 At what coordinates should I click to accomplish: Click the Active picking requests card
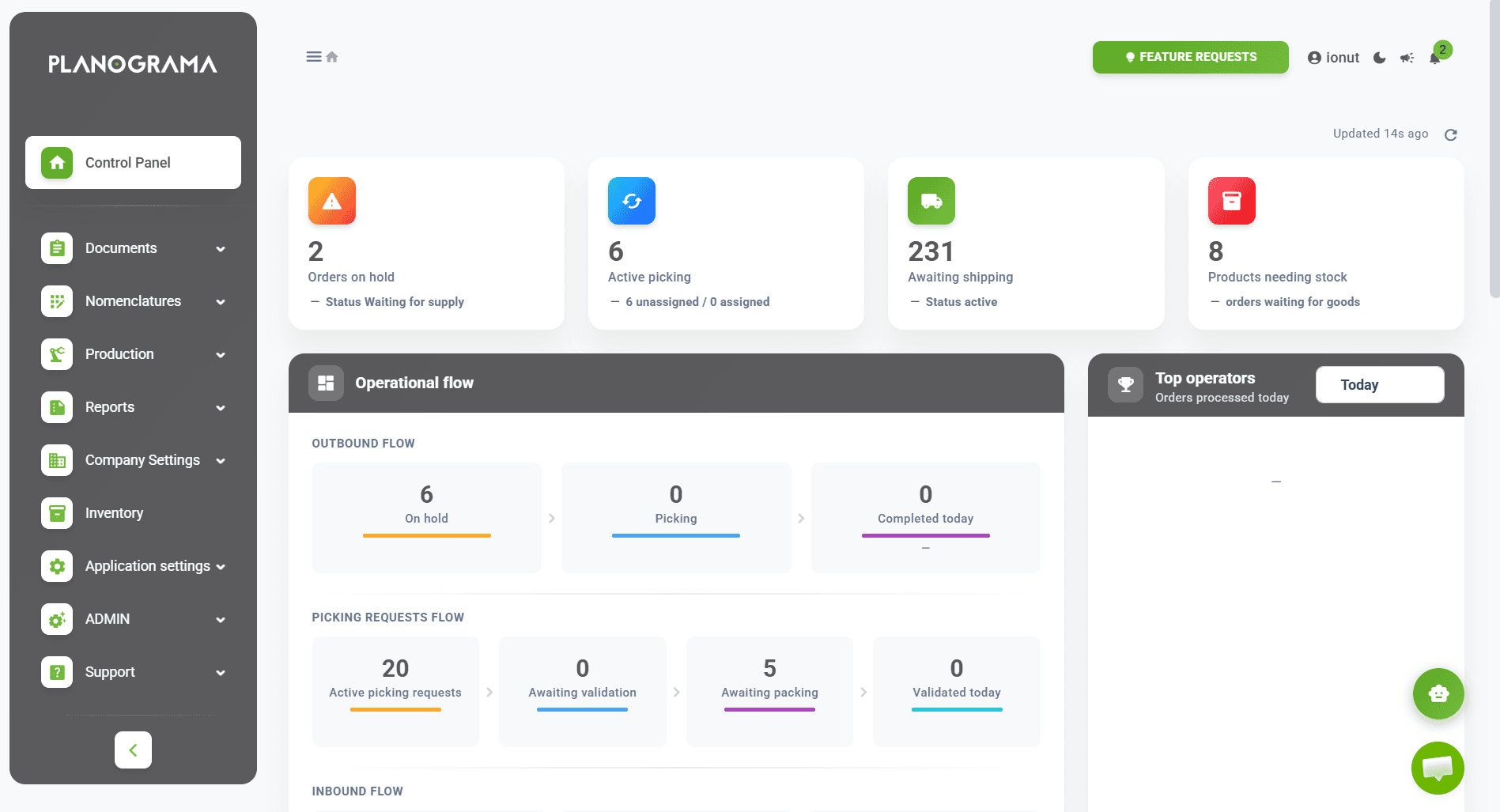tap(395, 692)
